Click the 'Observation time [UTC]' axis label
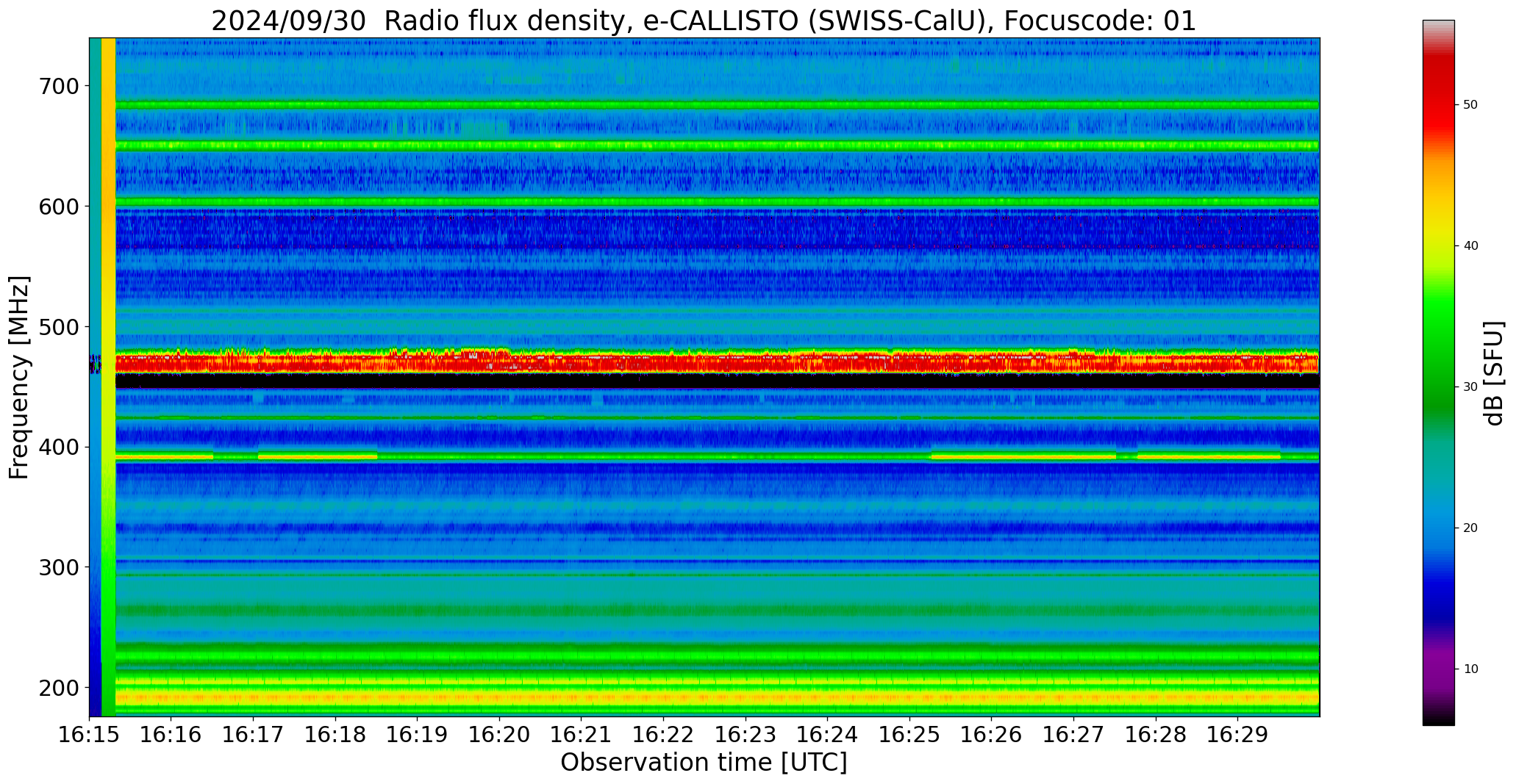1516x784 pixels. click(704, 763)
